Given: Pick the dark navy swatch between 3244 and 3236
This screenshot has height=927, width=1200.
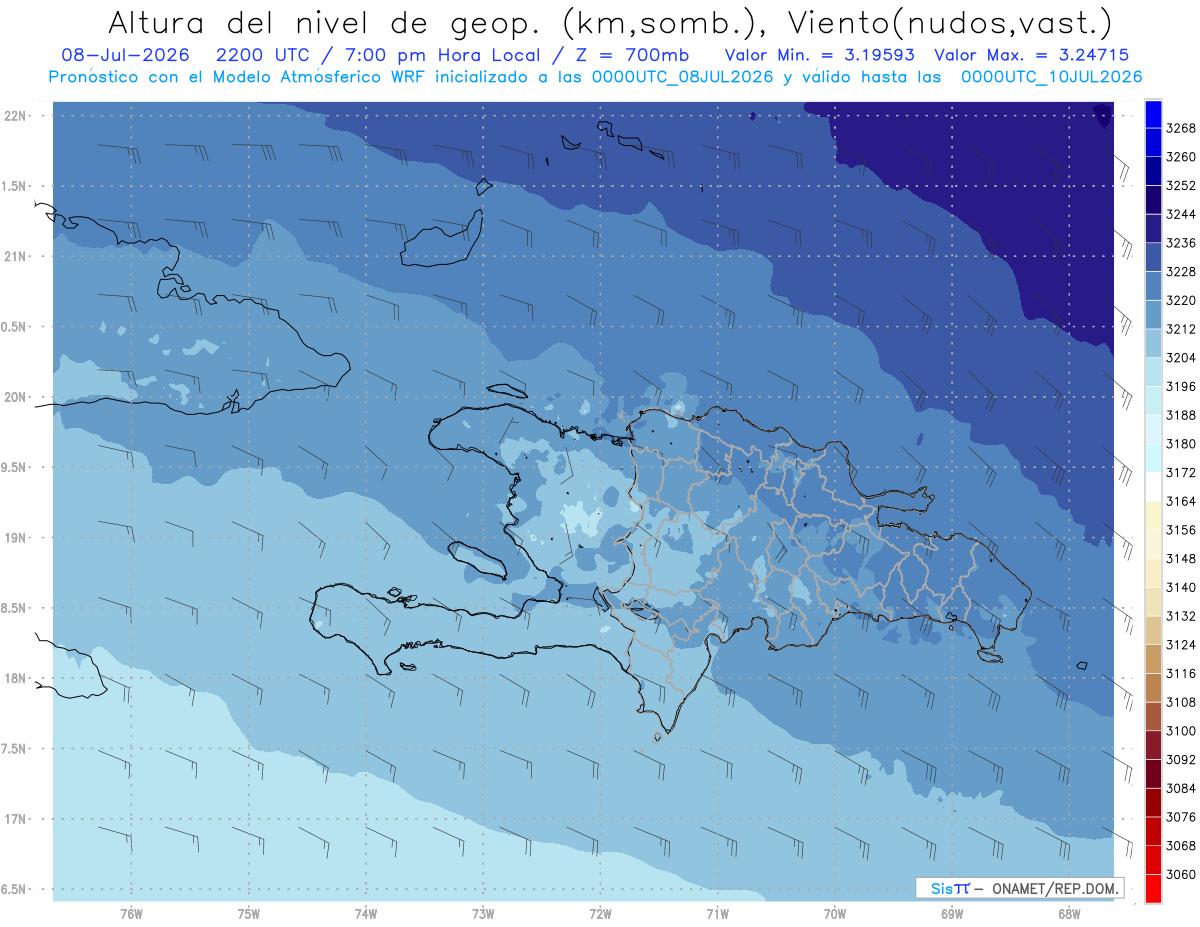Looking at the screenshot, I should pyautogui.click(x=1153, y=228).
